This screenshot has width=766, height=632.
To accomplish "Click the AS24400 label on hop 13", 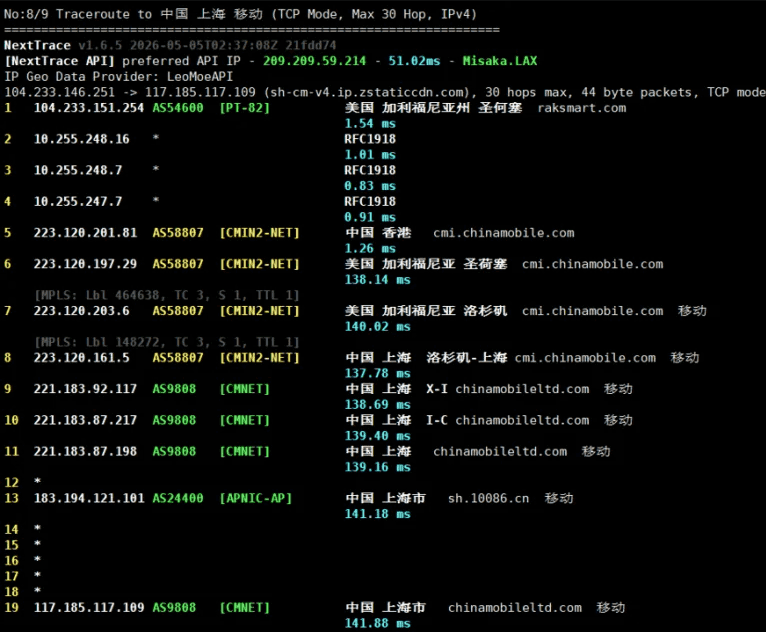I will [178, 499].
